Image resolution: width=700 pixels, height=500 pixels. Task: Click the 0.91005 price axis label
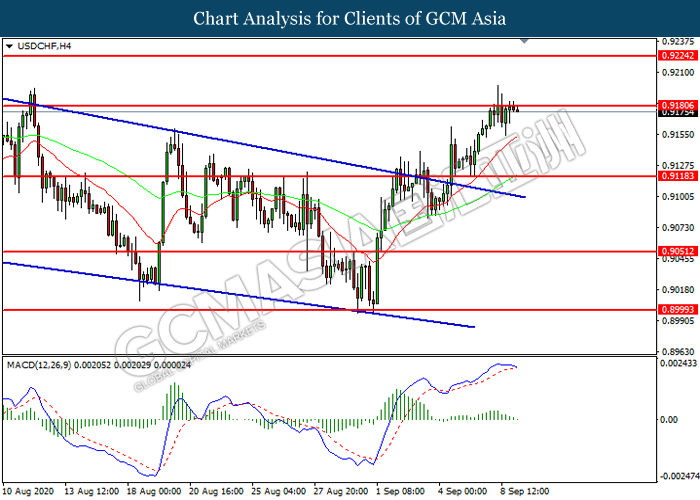[x=678, y=196]
